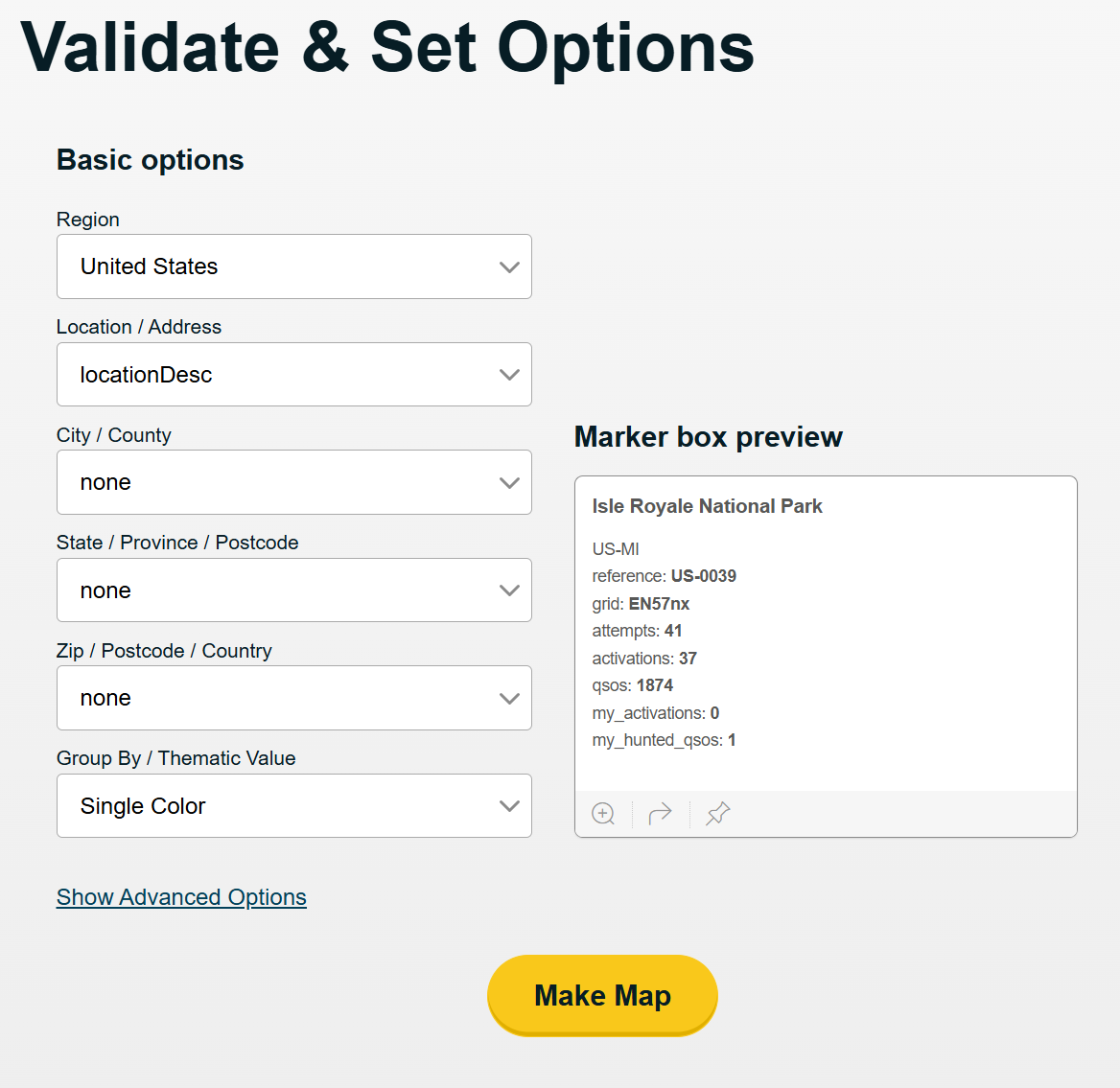Click the Marker box preview heading
Viewport: 1120px width, 1088px height.
click(x=708, y=437)
